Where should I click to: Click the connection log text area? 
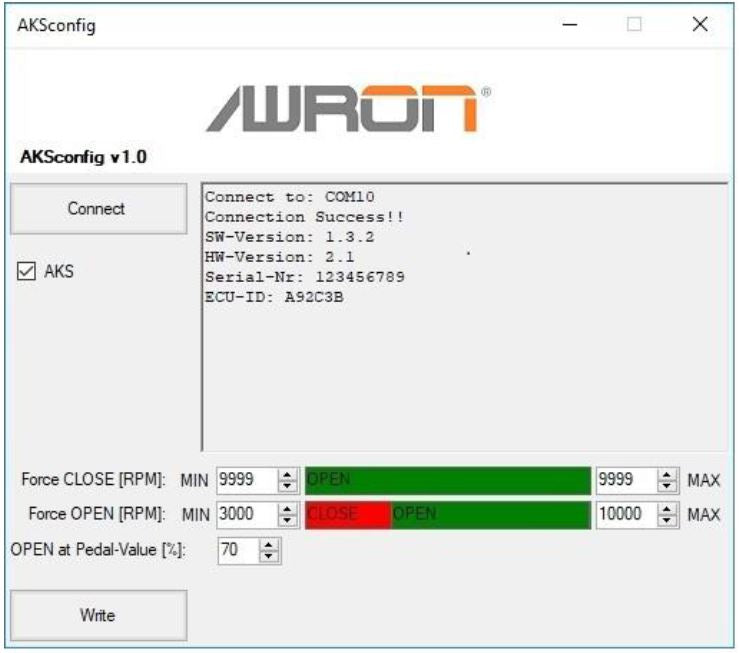click(x=465, y=317)
